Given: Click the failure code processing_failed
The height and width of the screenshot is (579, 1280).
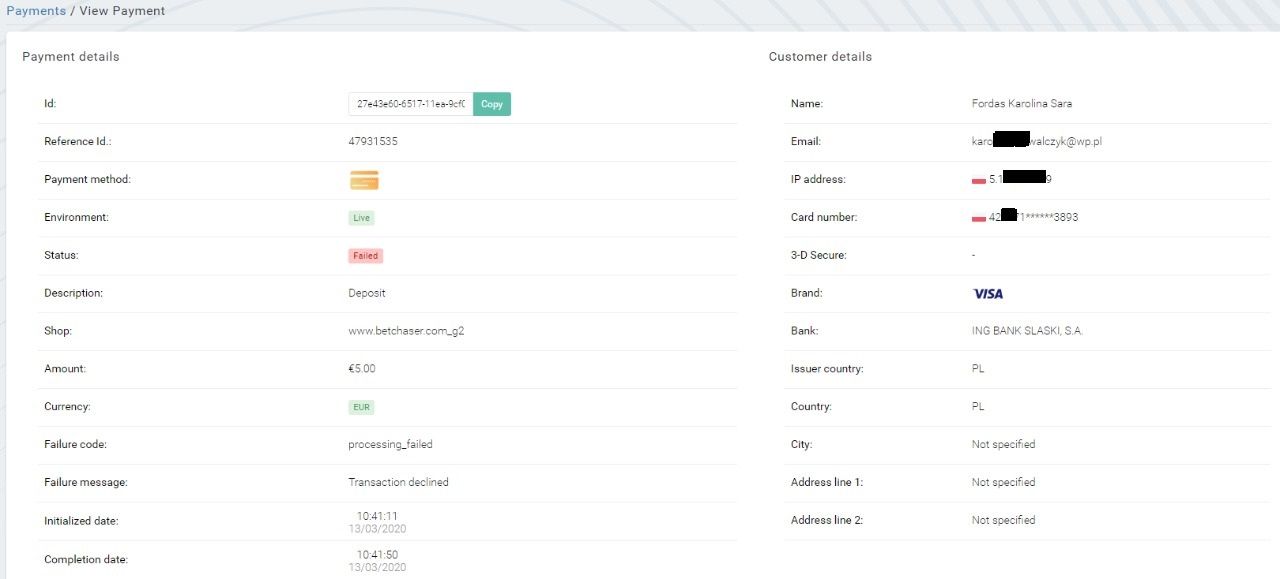Looking at the screenshot, I should (x=390, y=445).
